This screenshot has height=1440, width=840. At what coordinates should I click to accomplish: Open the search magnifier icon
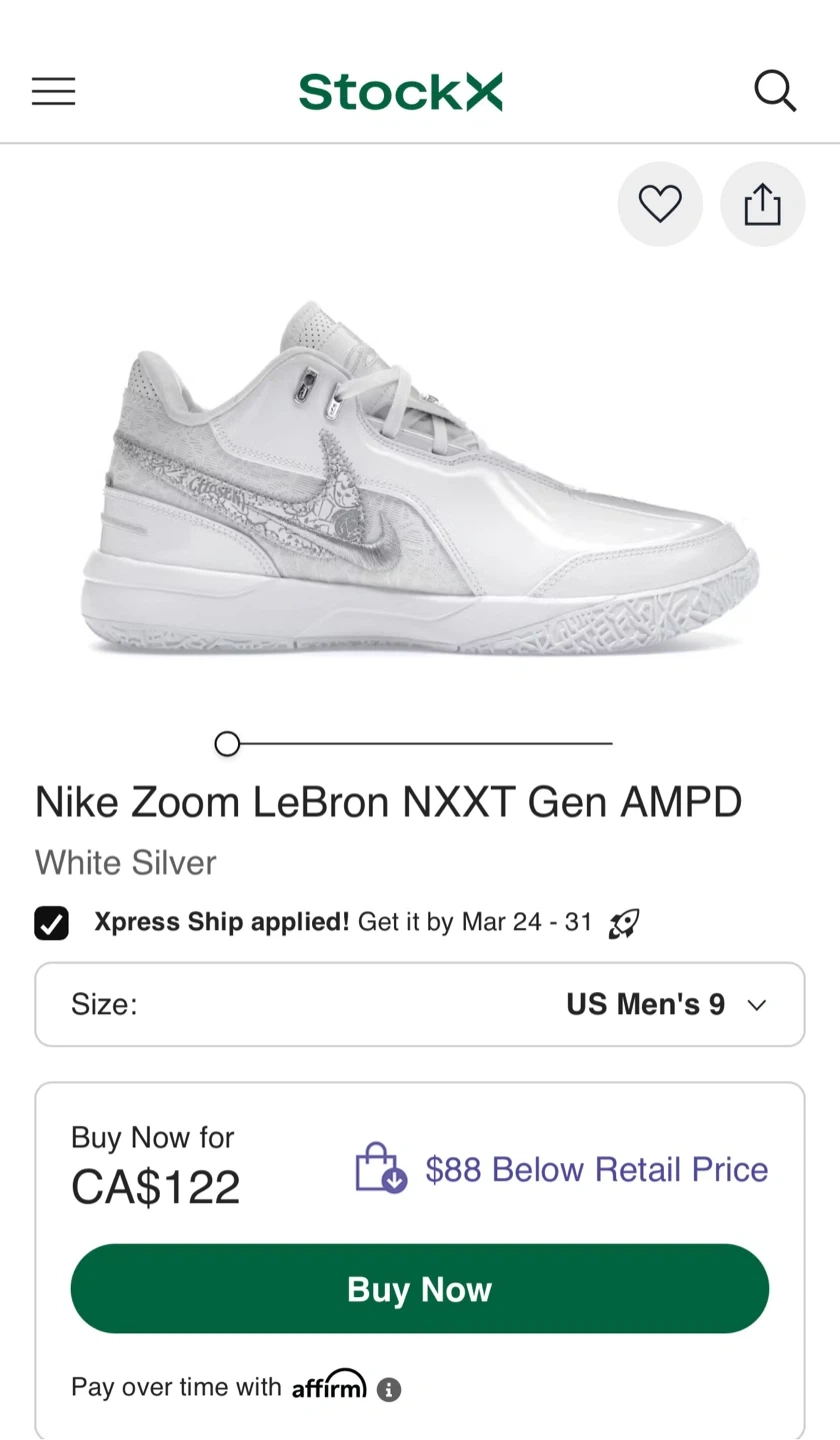[x=774, y=92]
